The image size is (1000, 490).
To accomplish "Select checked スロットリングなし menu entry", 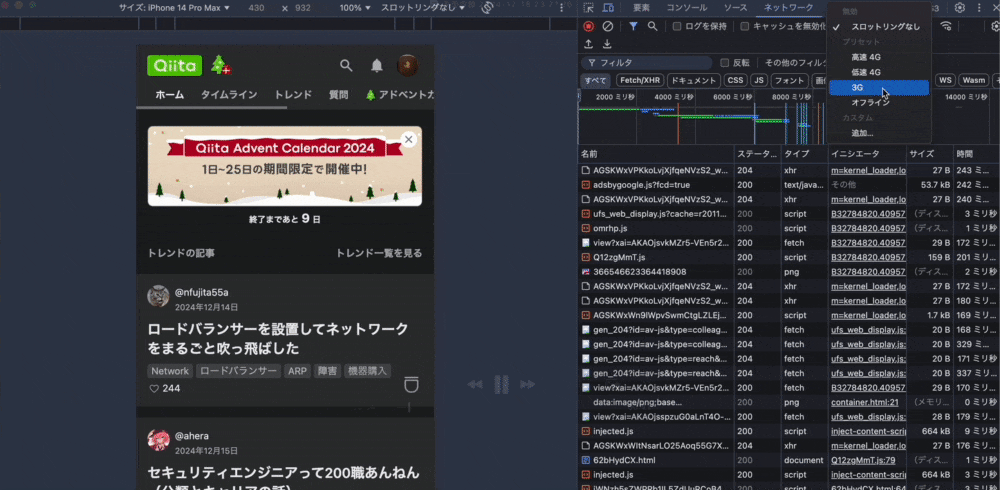I will 879,27.
